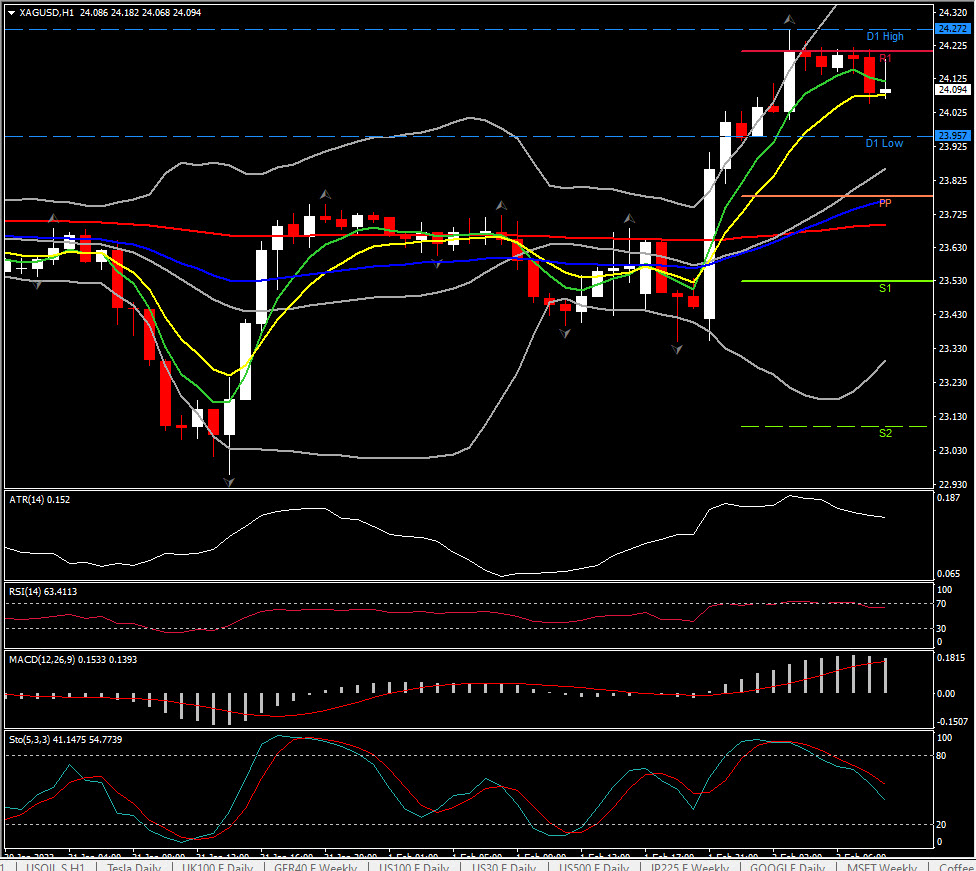Select the R1 resistance level label

coord(885,58)
